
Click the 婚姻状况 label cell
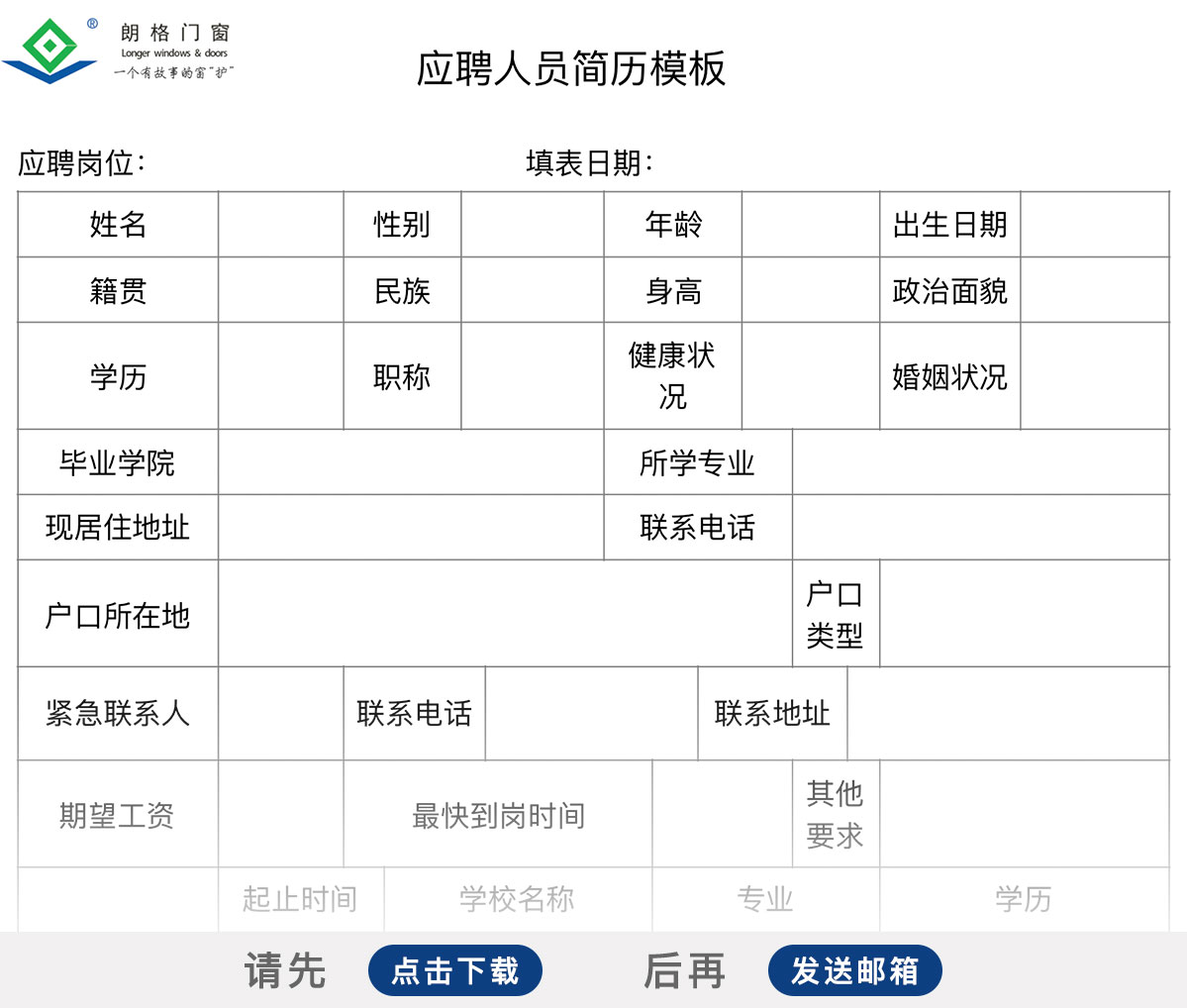coord(949,376)
